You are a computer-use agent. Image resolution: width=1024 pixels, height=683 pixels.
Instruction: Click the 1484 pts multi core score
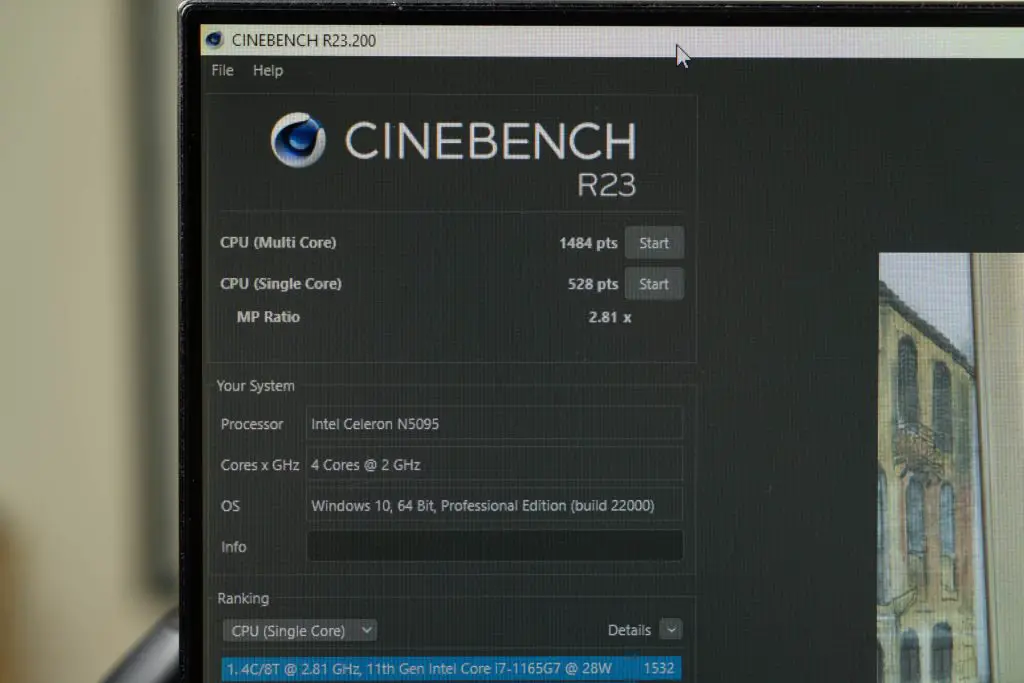coord(588,243)
